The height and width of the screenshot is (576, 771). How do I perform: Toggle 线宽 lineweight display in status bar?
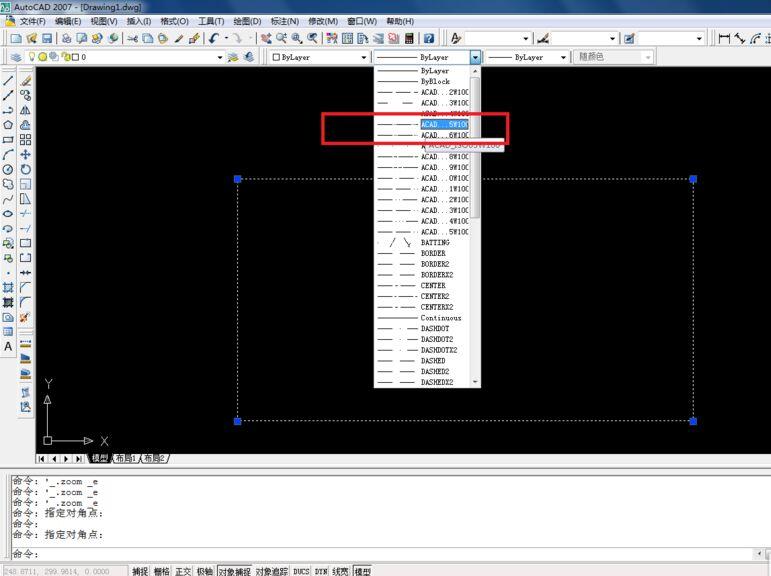point(340,571)
